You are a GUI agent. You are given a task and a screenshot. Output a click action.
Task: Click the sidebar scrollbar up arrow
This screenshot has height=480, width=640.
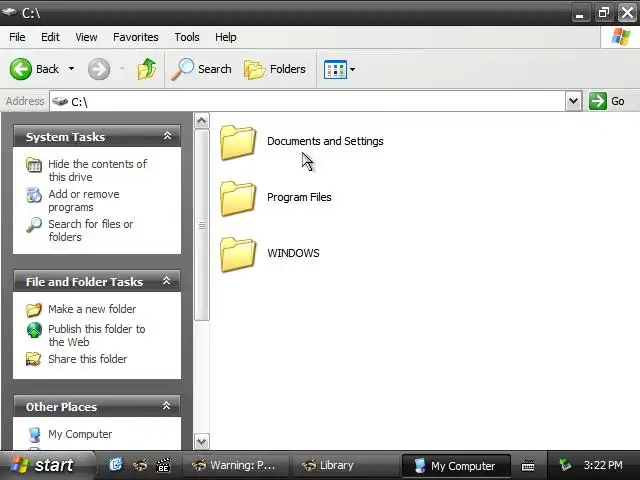[202, 121]
